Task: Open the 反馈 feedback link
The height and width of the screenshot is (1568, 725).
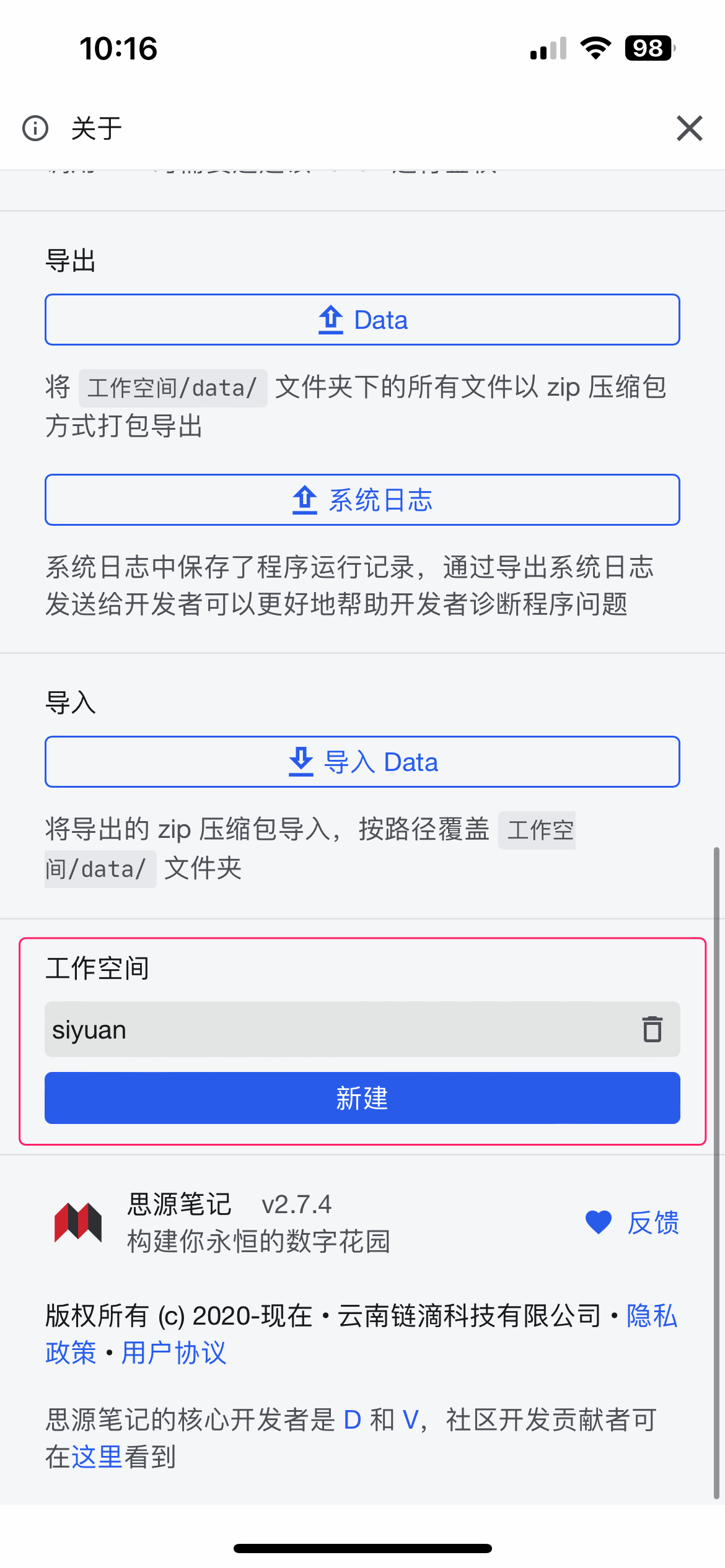Action: click(x=653, y=1222)
